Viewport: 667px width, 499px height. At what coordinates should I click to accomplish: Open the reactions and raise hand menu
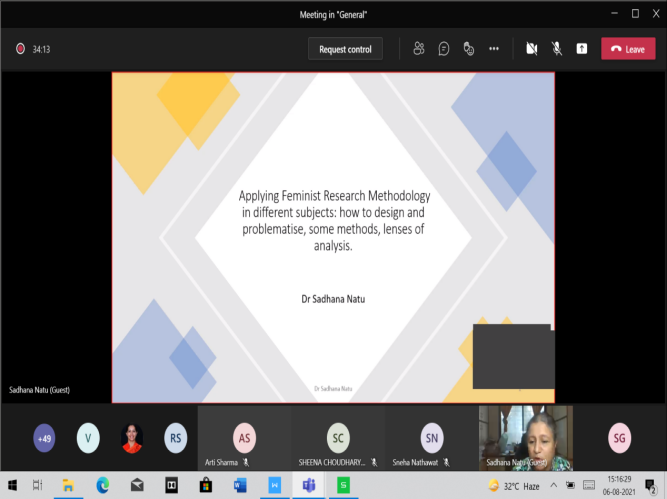click(x=468, y=48)
